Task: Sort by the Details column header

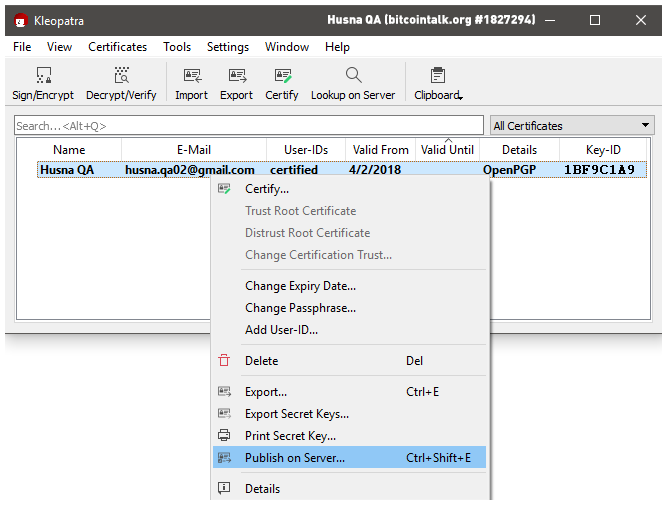Action: 519,150
